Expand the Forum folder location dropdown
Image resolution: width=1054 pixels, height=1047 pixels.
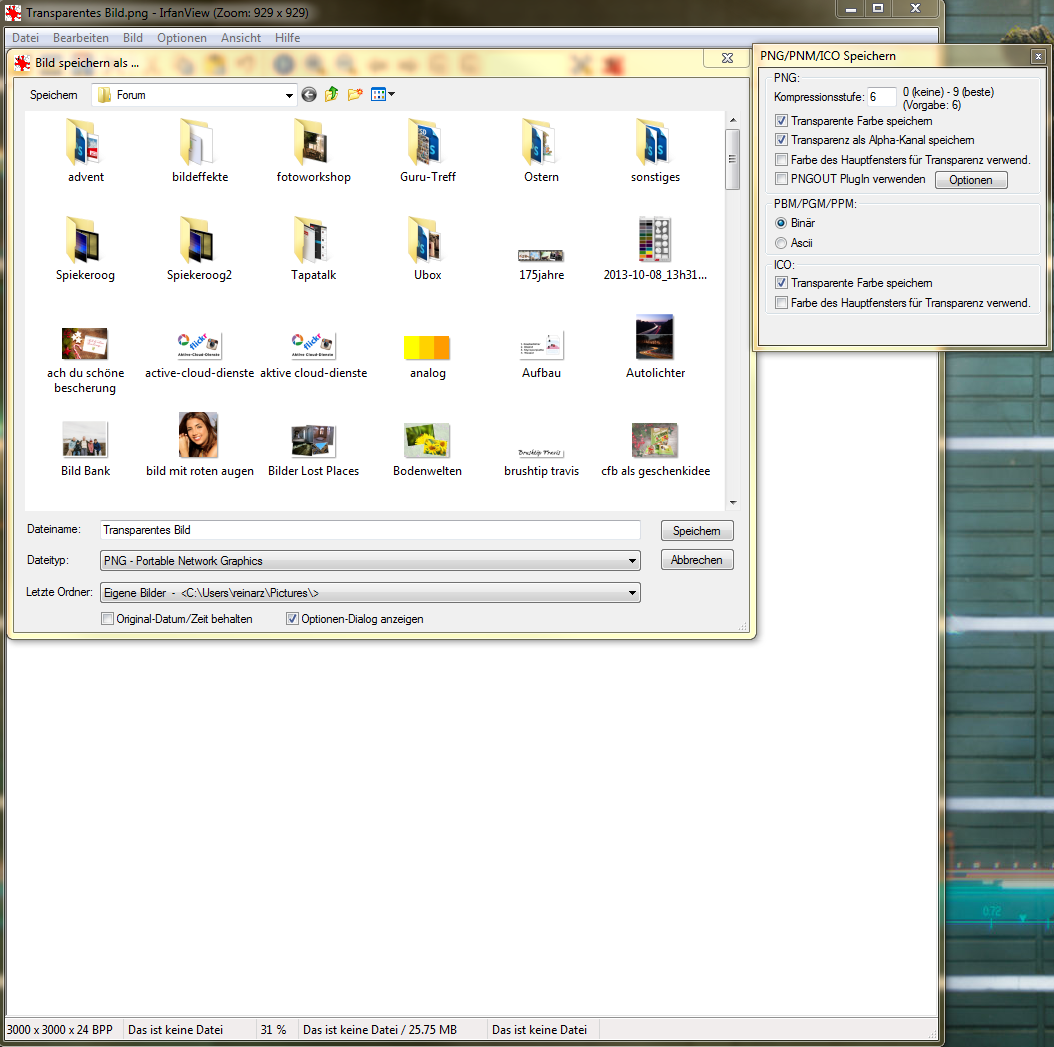[x=289, y=96]
